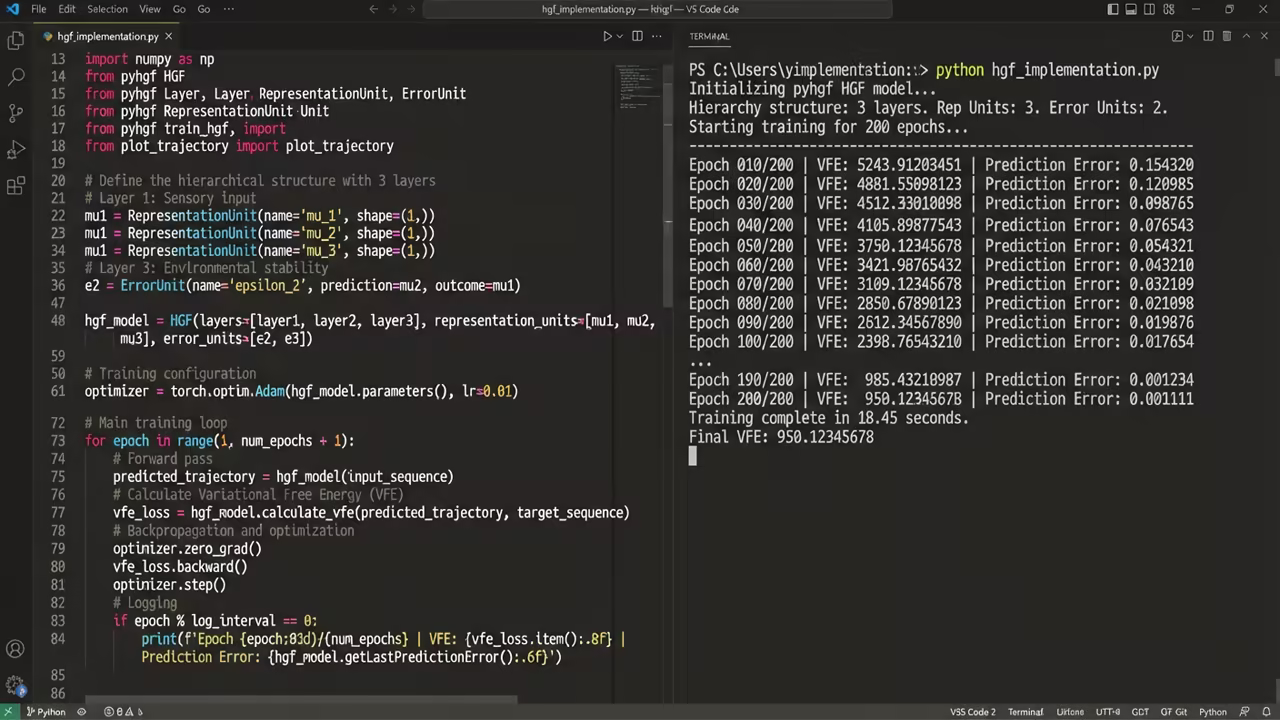Open the Selection menu
This screenshot has height=720, width=1280.
(107, 9)
